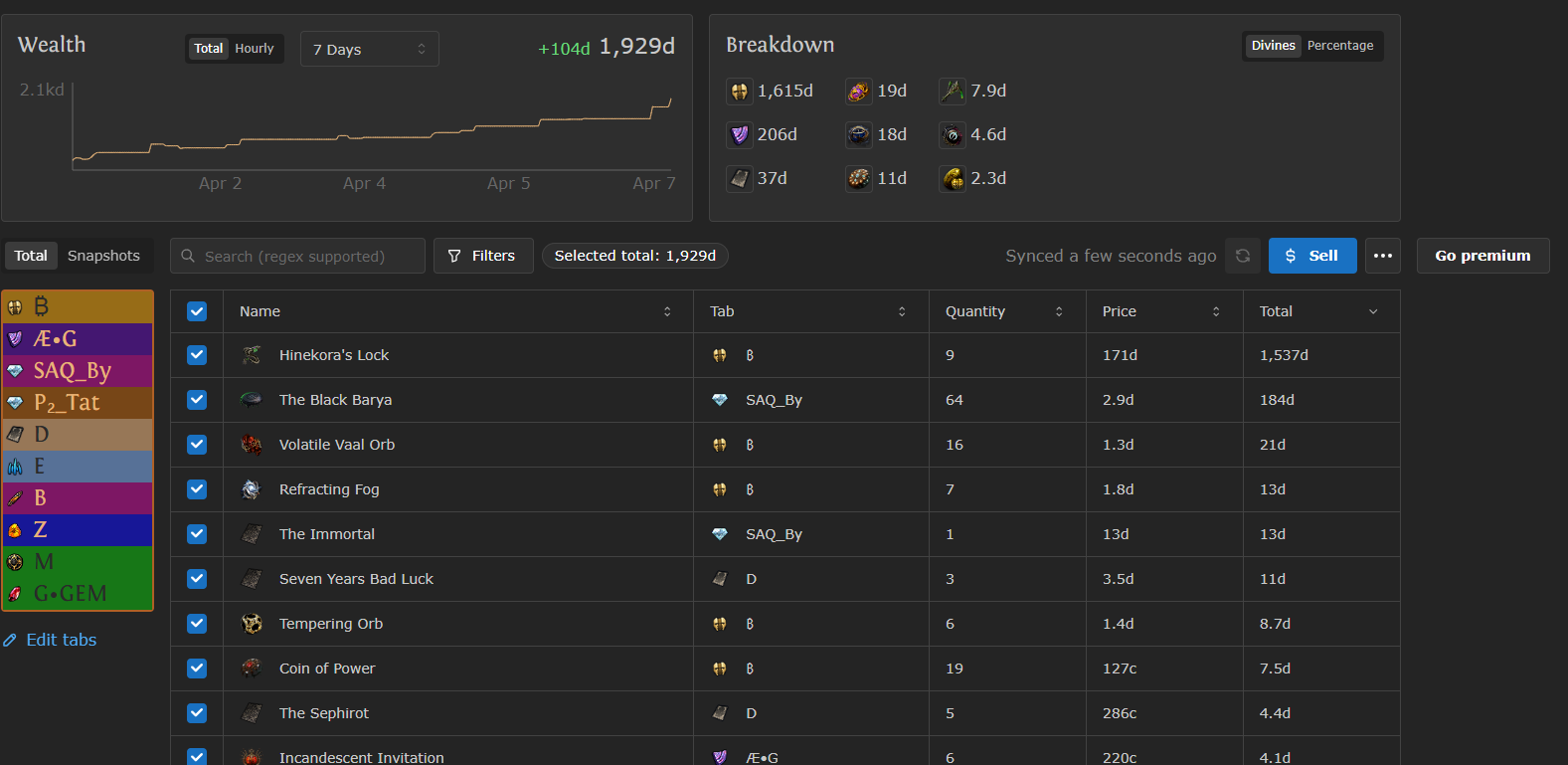The width and height of the screenshot is (1568, 765).
Task: Open the Snapshots tab
Action: coord(103,256)
